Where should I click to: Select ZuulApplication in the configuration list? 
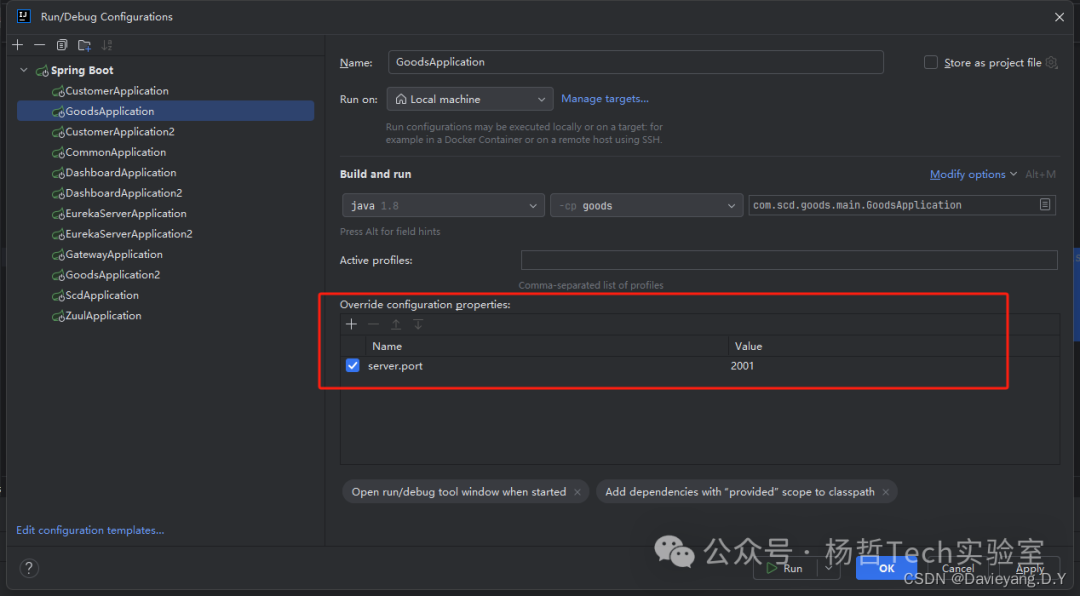103,316
